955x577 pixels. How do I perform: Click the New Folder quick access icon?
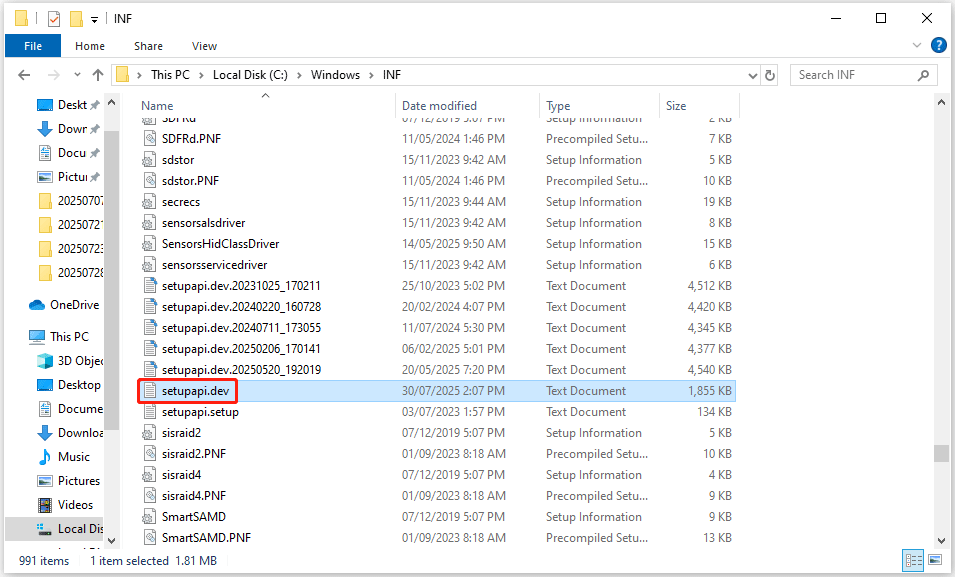pos(76,18)
